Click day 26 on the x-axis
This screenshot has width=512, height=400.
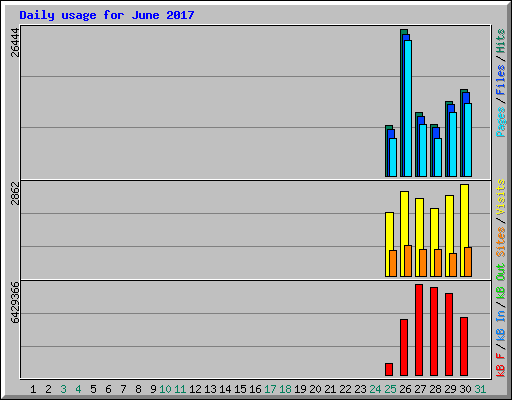point(405,389)
